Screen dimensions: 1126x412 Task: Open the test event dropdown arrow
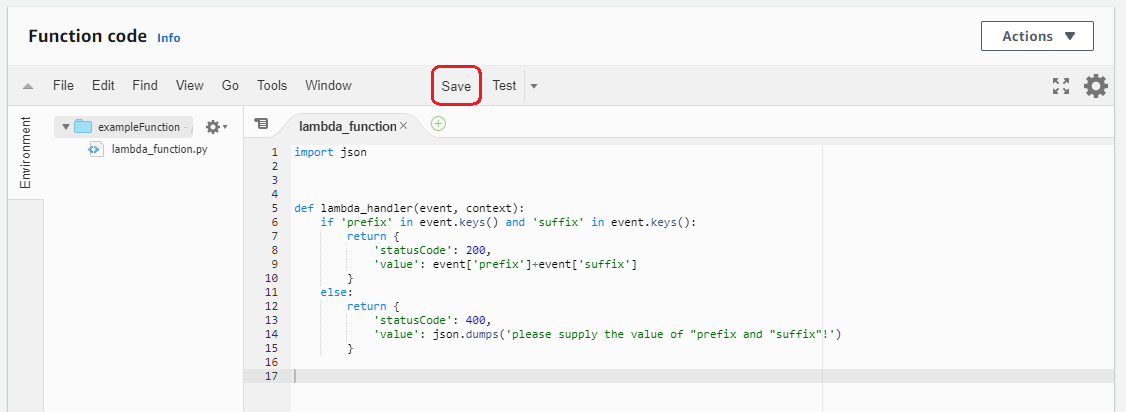point(534,86)
